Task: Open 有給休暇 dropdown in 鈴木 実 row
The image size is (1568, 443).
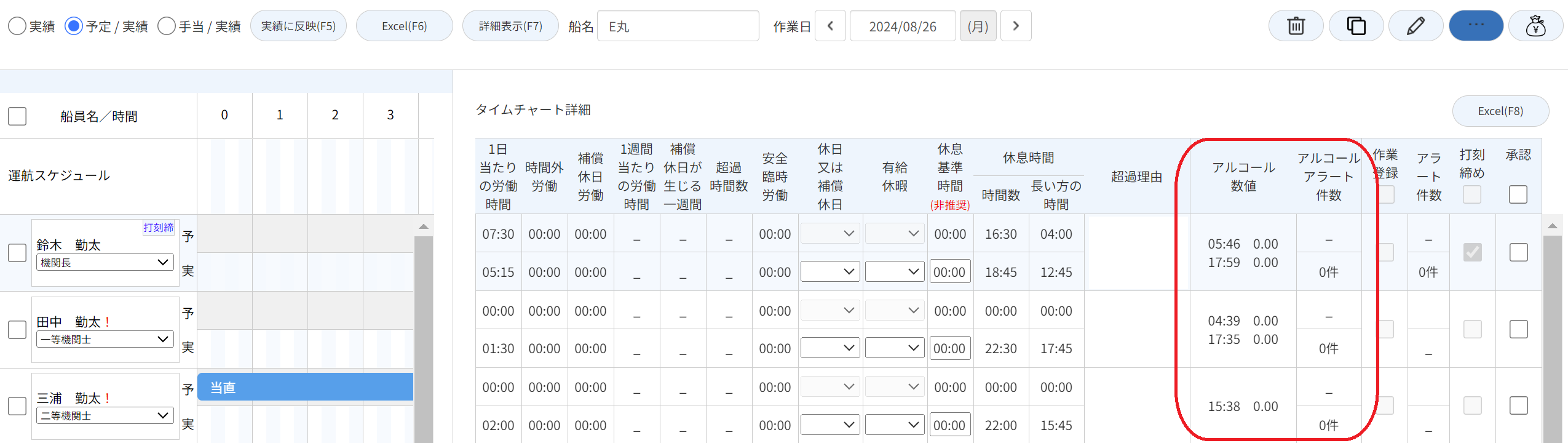Action: (x=895, y=271)
